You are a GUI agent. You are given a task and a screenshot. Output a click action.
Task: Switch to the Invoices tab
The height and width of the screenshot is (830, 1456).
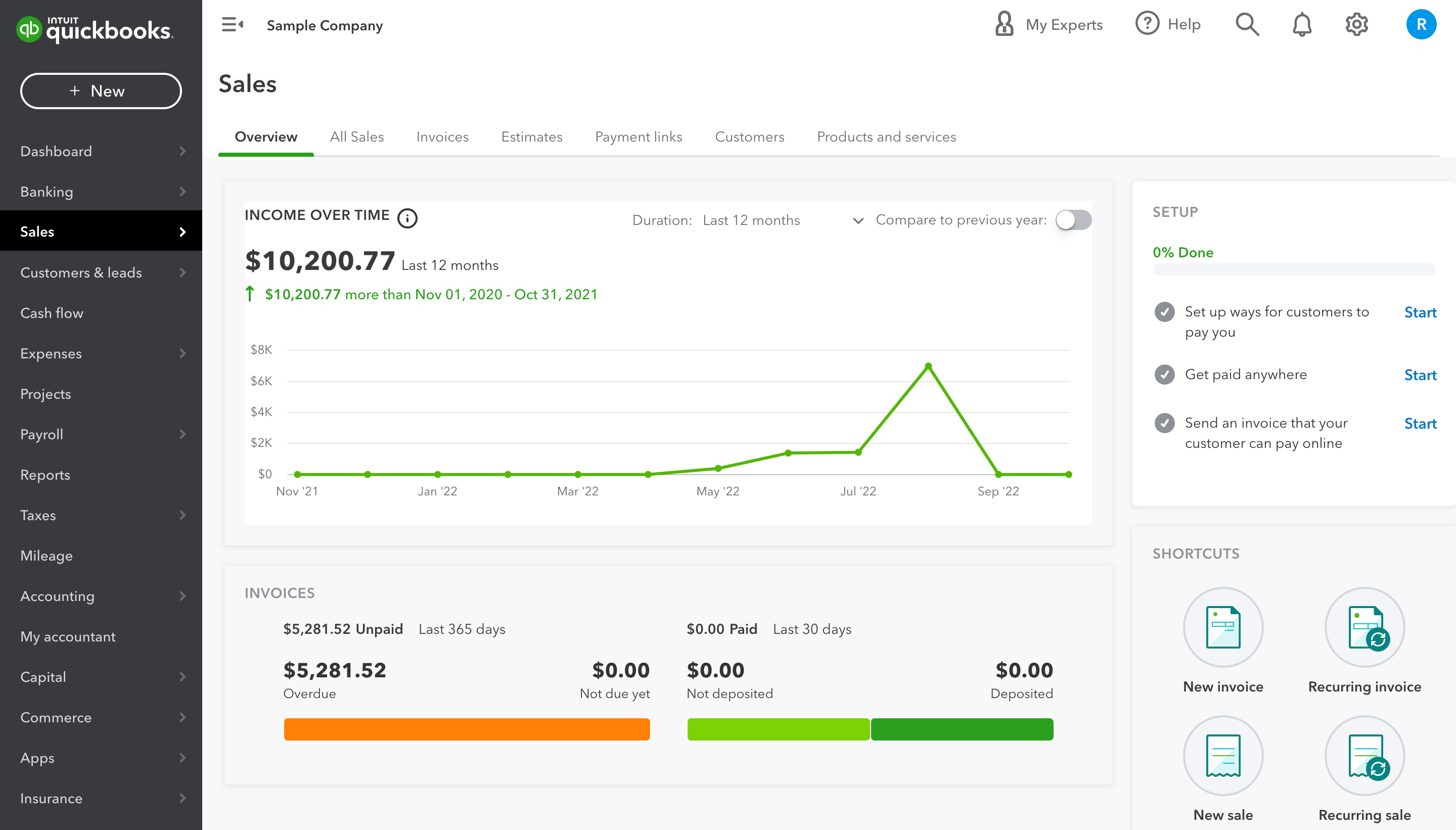(442, 137)
